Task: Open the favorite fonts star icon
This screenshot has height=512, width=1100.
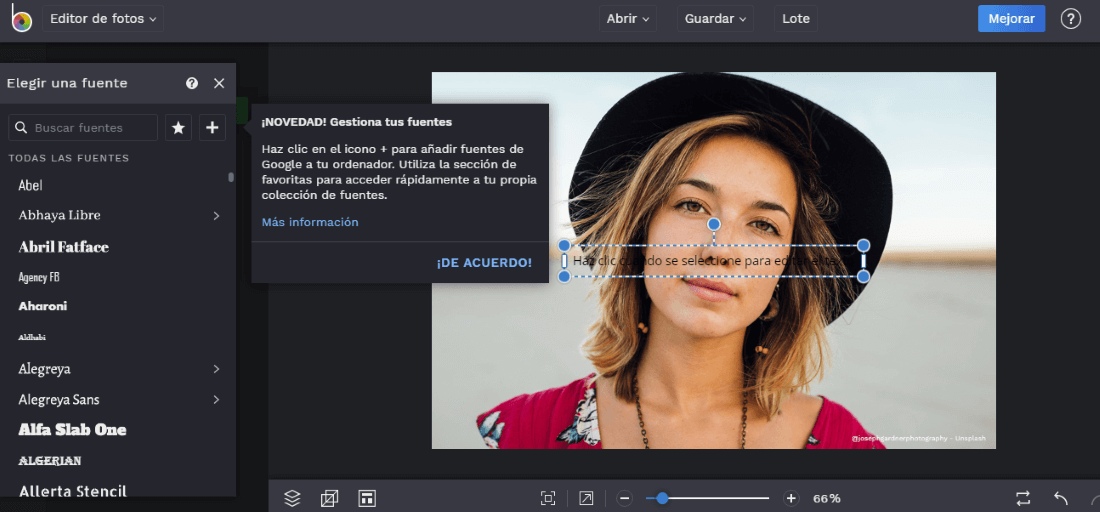Action: point(178,128)
